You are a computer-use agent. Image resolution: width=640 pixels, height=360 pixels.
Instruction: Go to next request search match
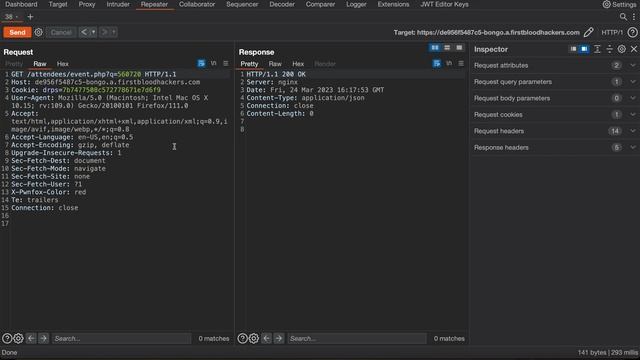pos(43,338)
